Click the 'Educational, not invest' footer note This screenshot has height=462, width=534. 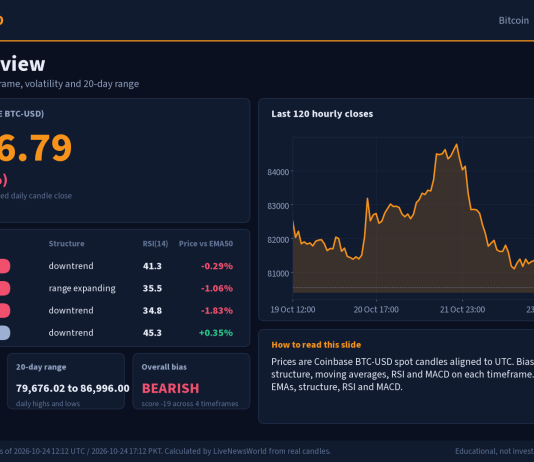(494, 451)
